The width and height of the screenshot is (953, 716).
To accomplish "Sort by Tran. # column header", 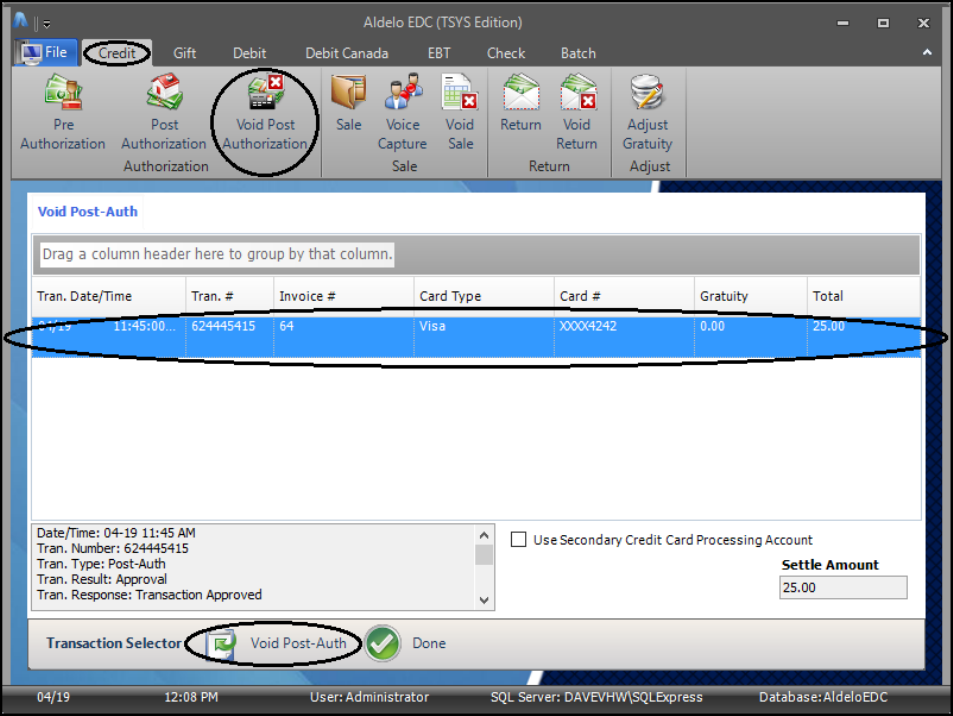I will pyautogui.click(x=230, y=296).
